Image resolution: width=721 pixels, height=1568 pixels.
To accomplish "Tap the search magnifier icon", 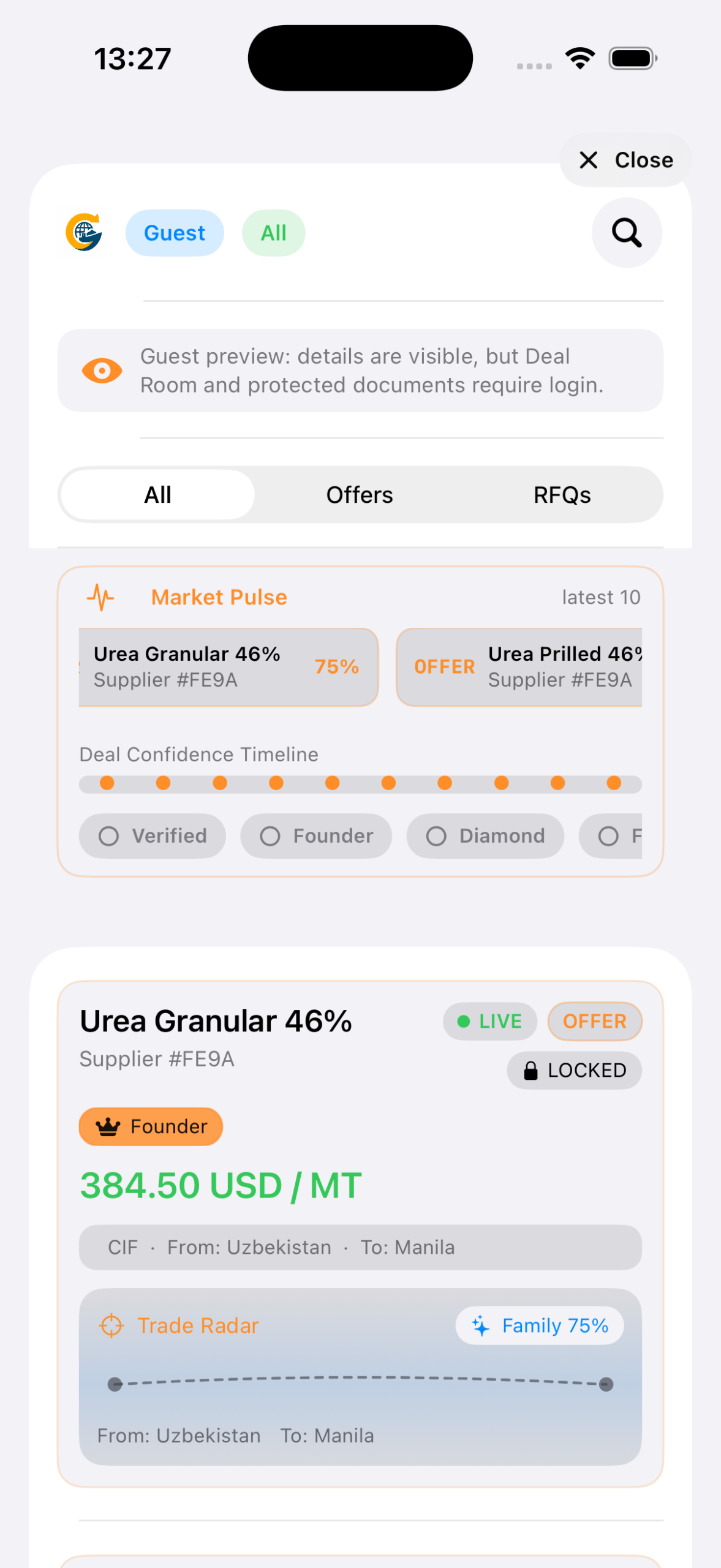I will click(627, 233).
